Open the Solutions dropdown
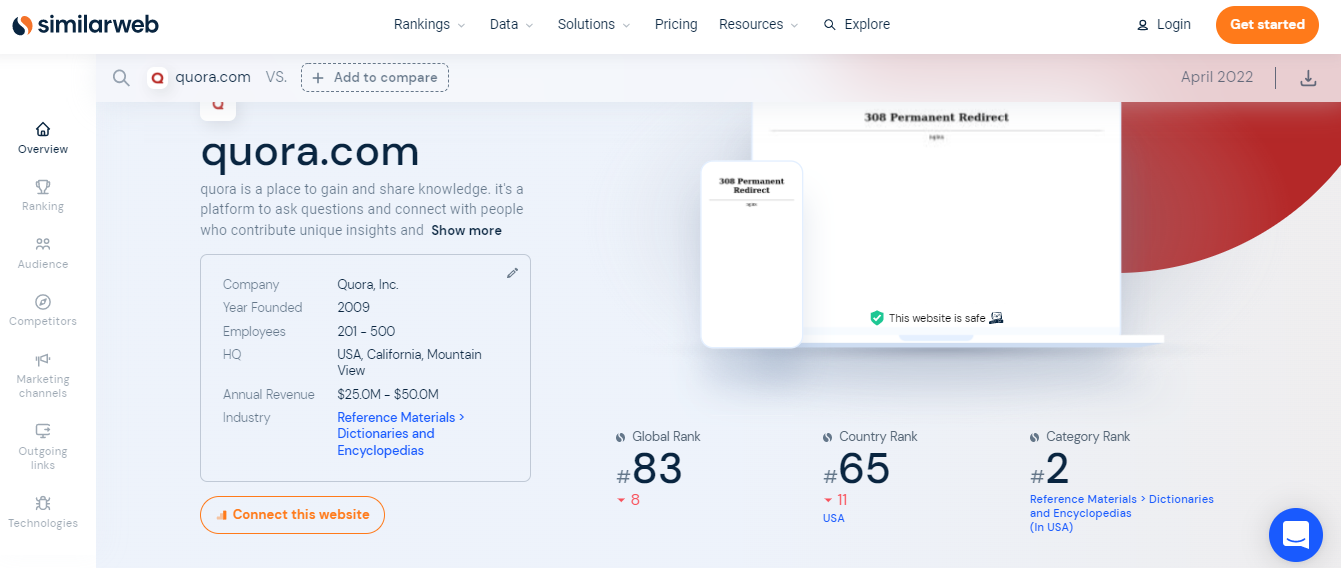This screenshot has width=1341, height=568. 594,24
